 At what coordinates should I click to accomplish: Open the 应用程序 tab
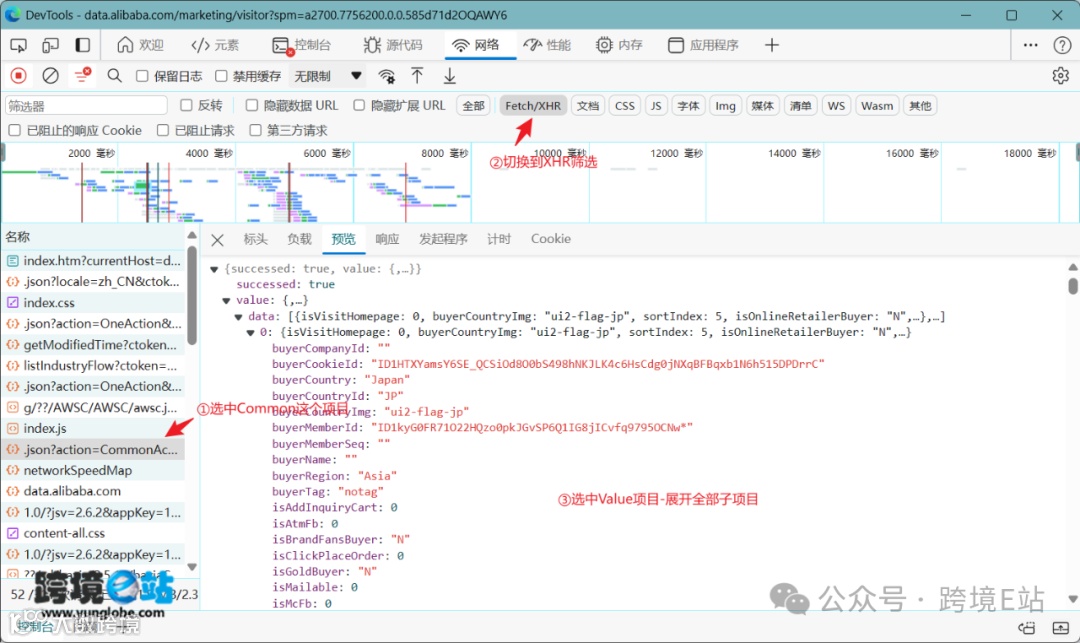tap(703, 45)
